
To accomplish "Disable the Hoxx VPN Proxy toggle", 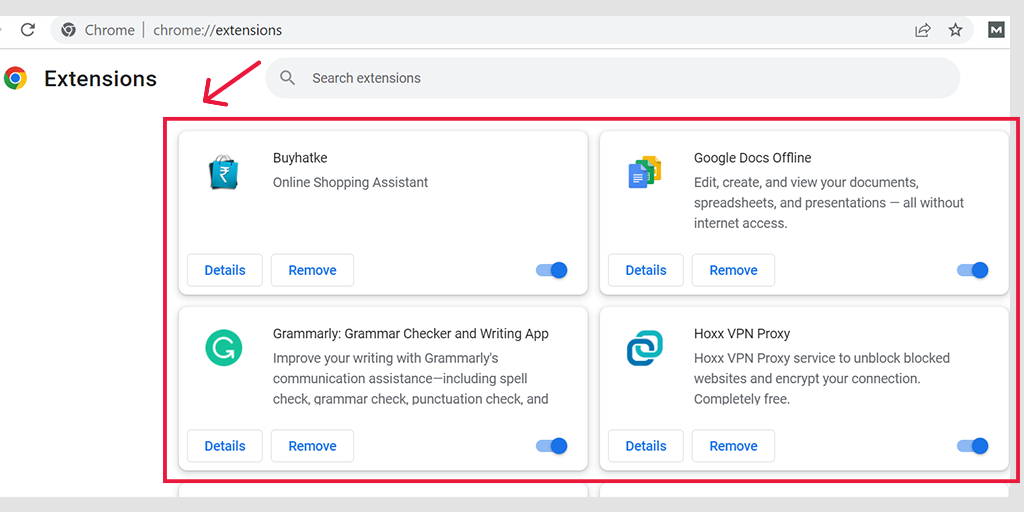I will point(973,446).
